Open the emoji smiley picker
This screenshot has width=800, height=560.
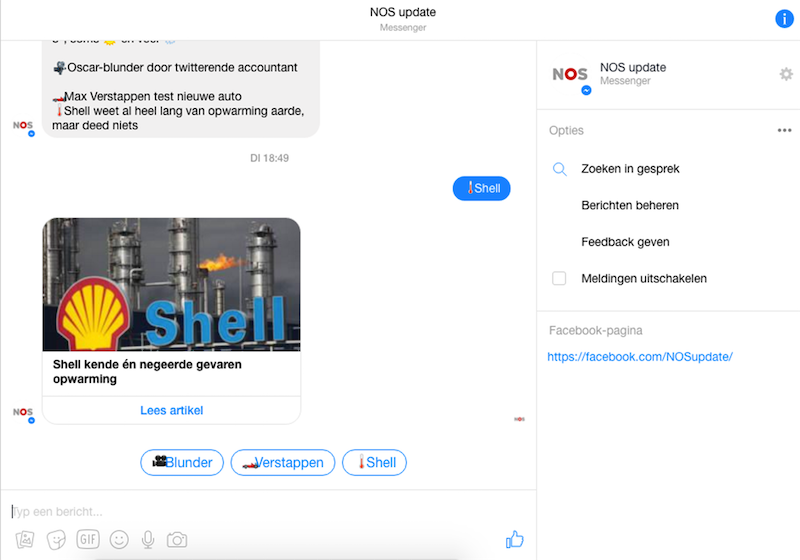point(119,540)
